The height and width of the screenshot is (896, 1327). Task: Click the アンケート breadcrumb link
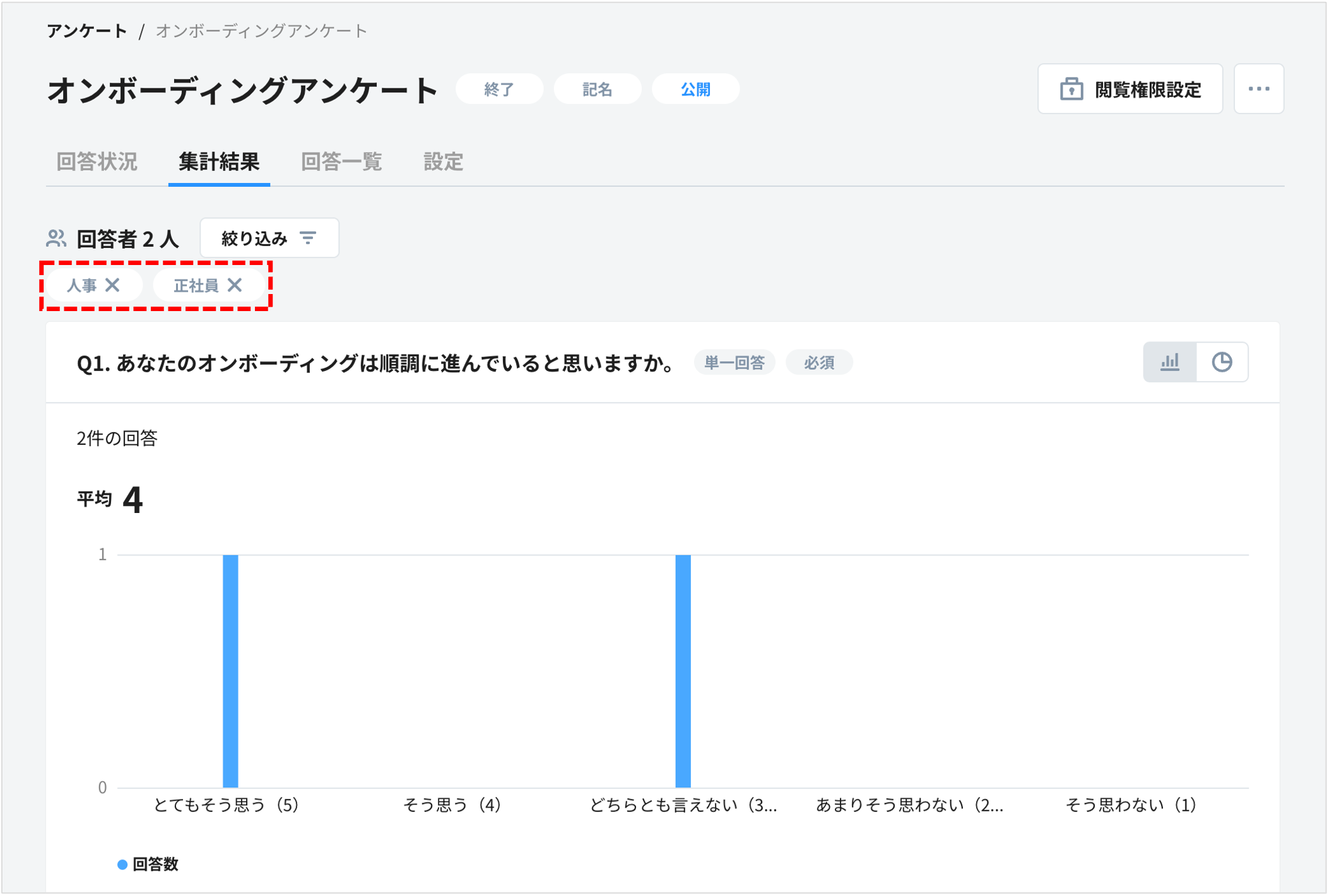pyautogui.click(x=87, y=30)
